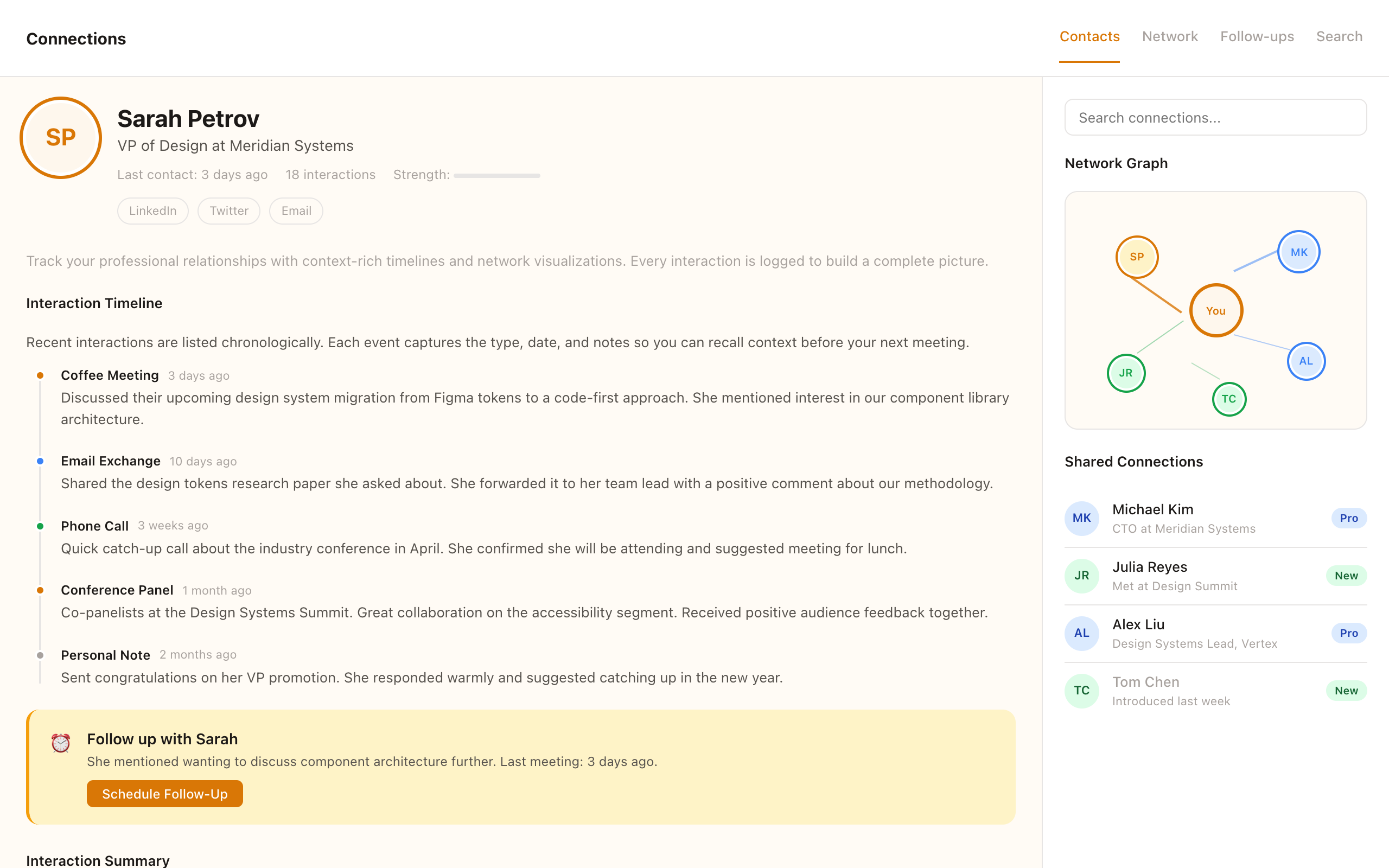
Task: Click Sarah Petrov's SP profile avatar
Action: 61,138
